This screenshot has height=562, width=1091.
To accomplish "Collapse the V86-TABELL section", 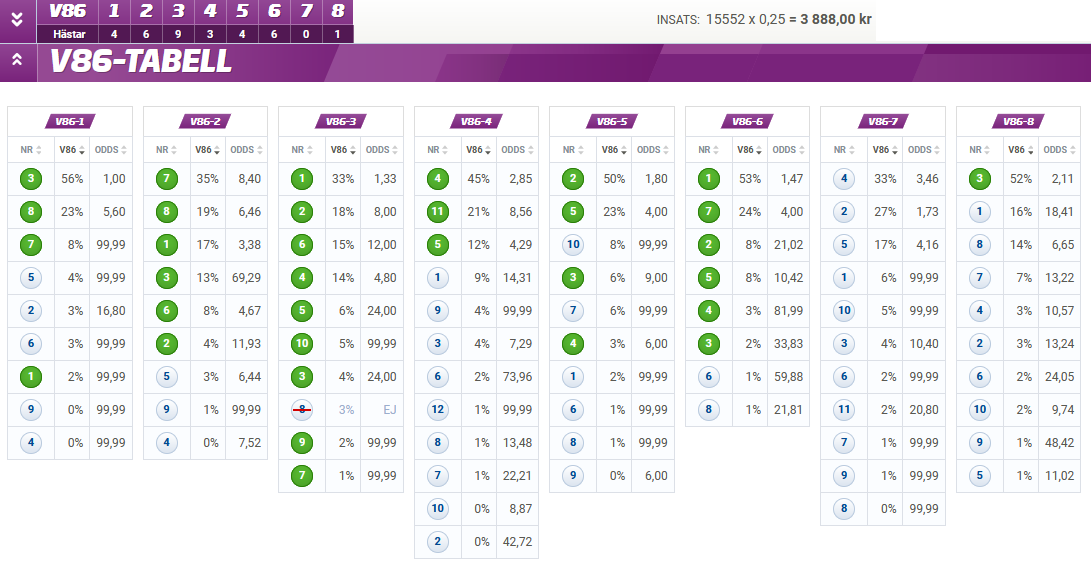I will 17,61.
